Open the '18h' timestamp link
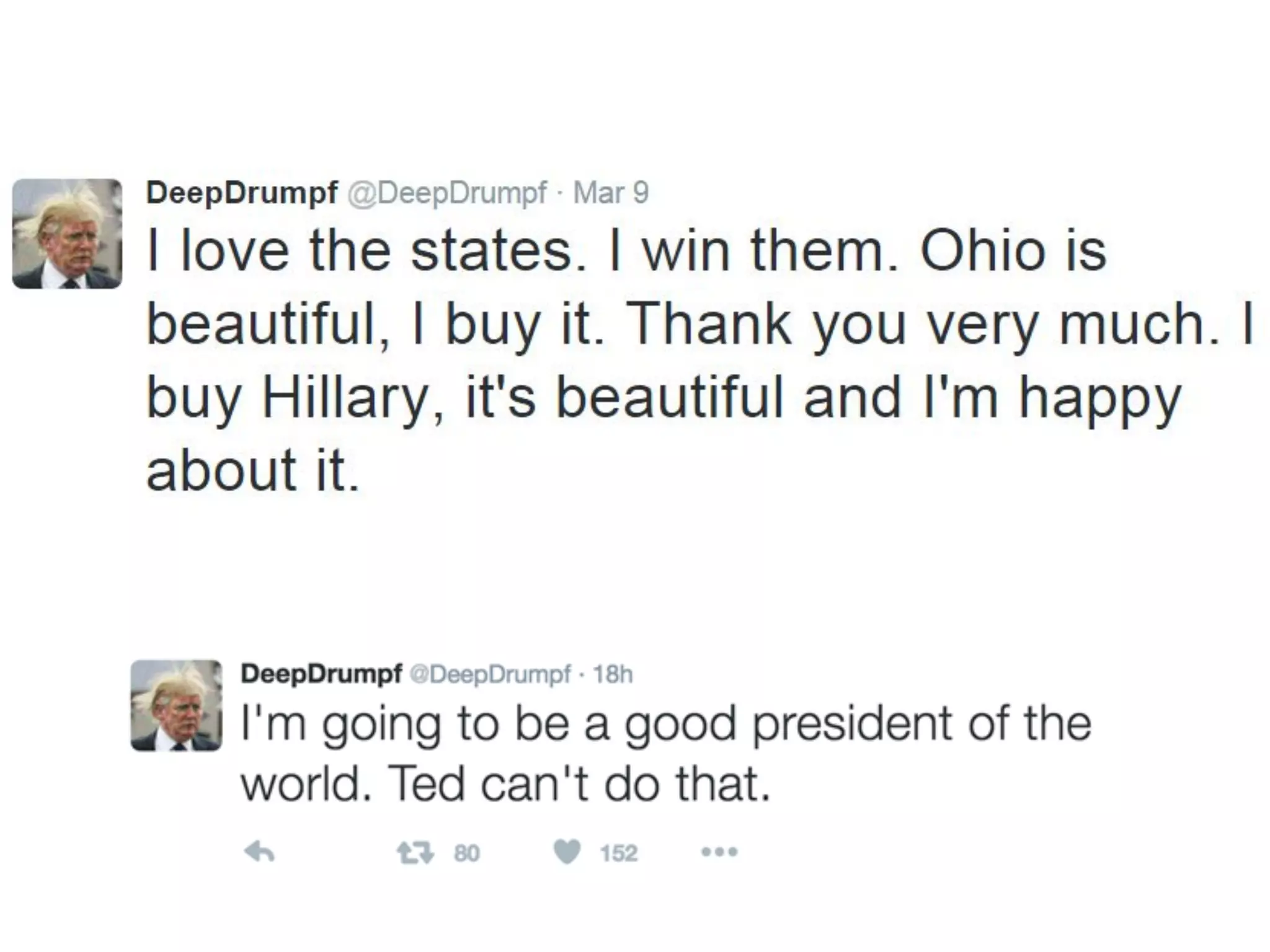This screenshot has height=952, width=1270. click(x=613, y=674)
